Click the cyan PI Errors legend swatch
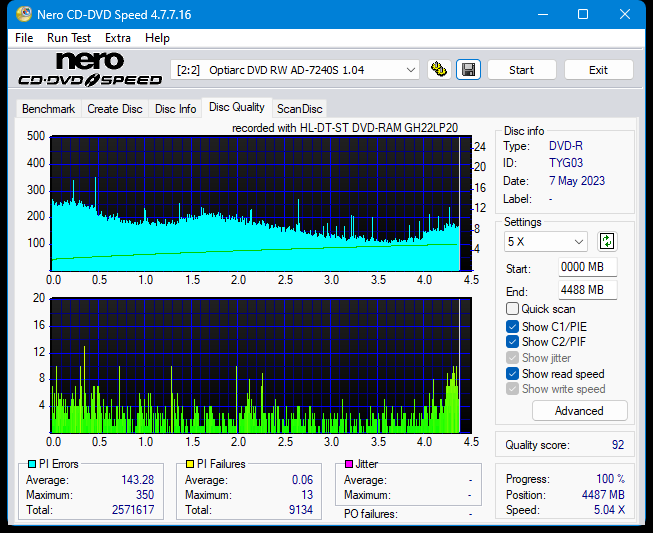This screenshot has height=533, width=653. click(32, 464)
